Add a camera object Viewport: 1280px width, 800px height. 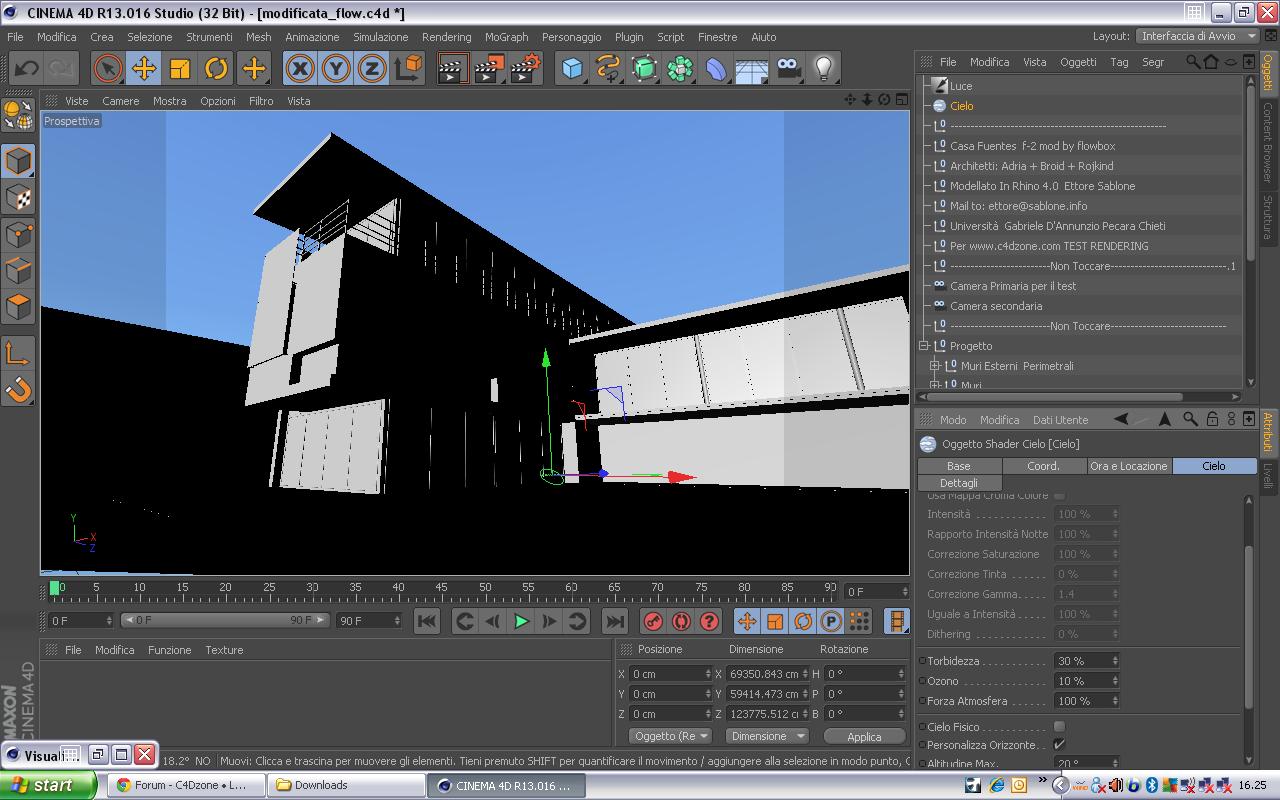[788, 68]
